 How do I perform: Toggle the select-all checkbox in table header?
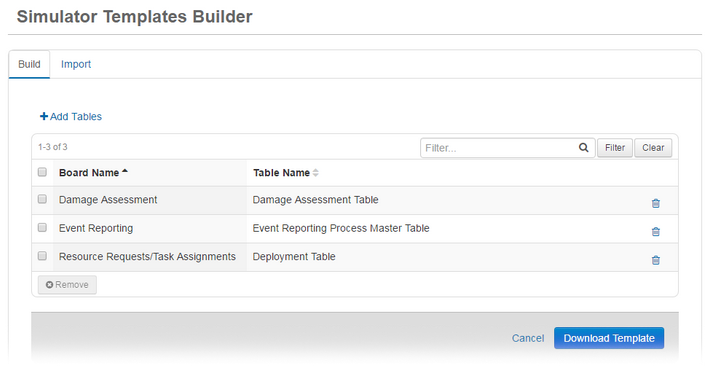click(42, 172)
